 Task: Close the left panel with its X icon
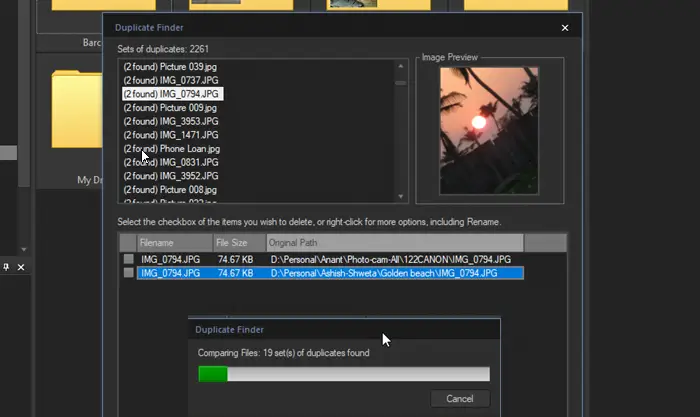click(x=21, y=267)
